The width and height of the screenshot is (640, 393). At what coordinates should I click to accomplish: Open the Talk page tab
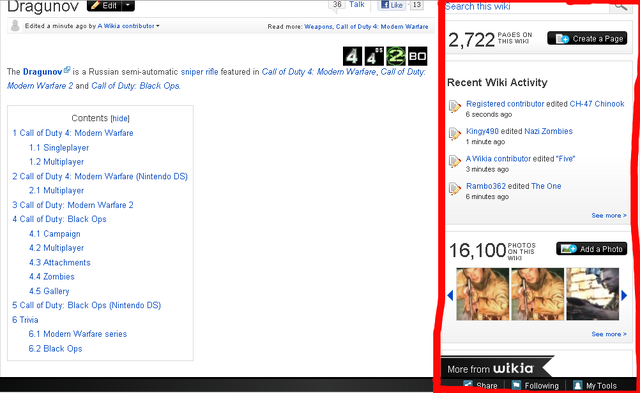coord(357,4)
